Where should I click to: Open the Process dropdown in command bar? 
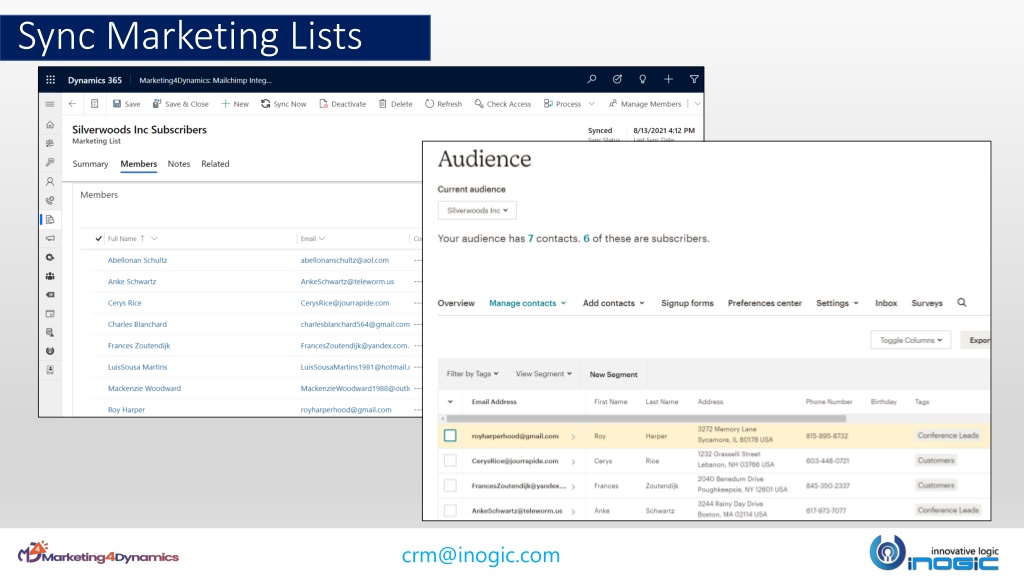tap(569, 104)
